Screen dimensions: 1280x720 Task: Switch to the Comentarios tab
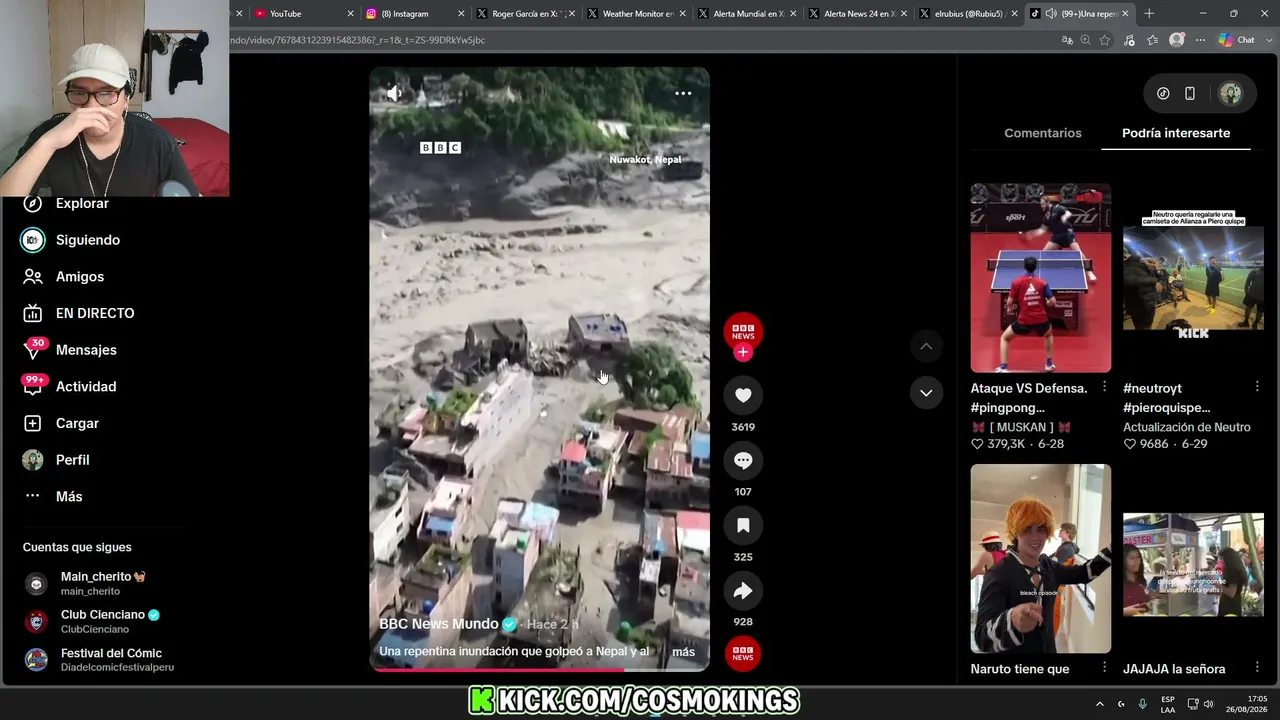tap(1043, 133)
